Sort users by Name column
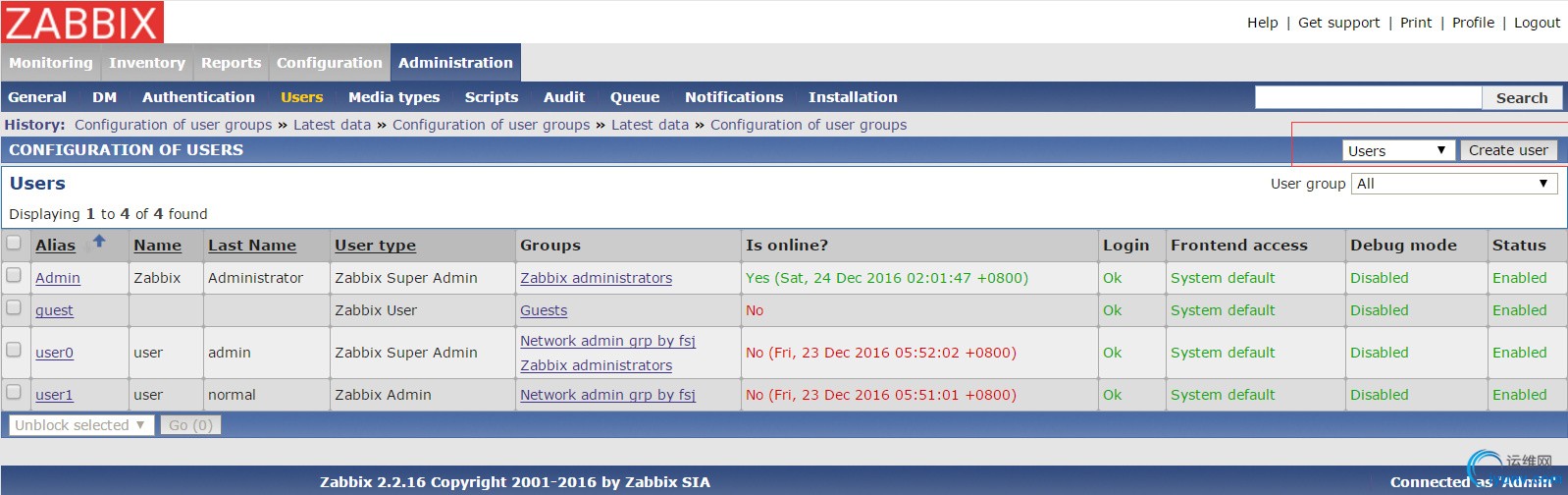The height and width of the screenshot is (495, 1568). pos(157,246)
